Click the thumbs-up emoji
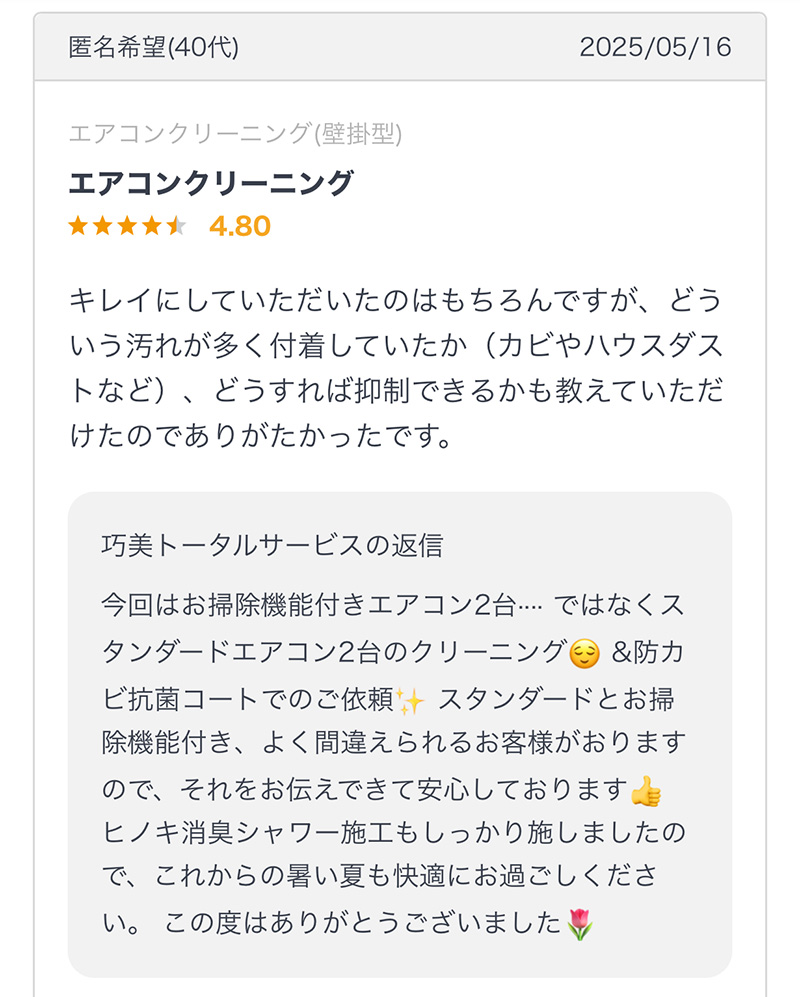800x997 pixels. tap(646, 791)
